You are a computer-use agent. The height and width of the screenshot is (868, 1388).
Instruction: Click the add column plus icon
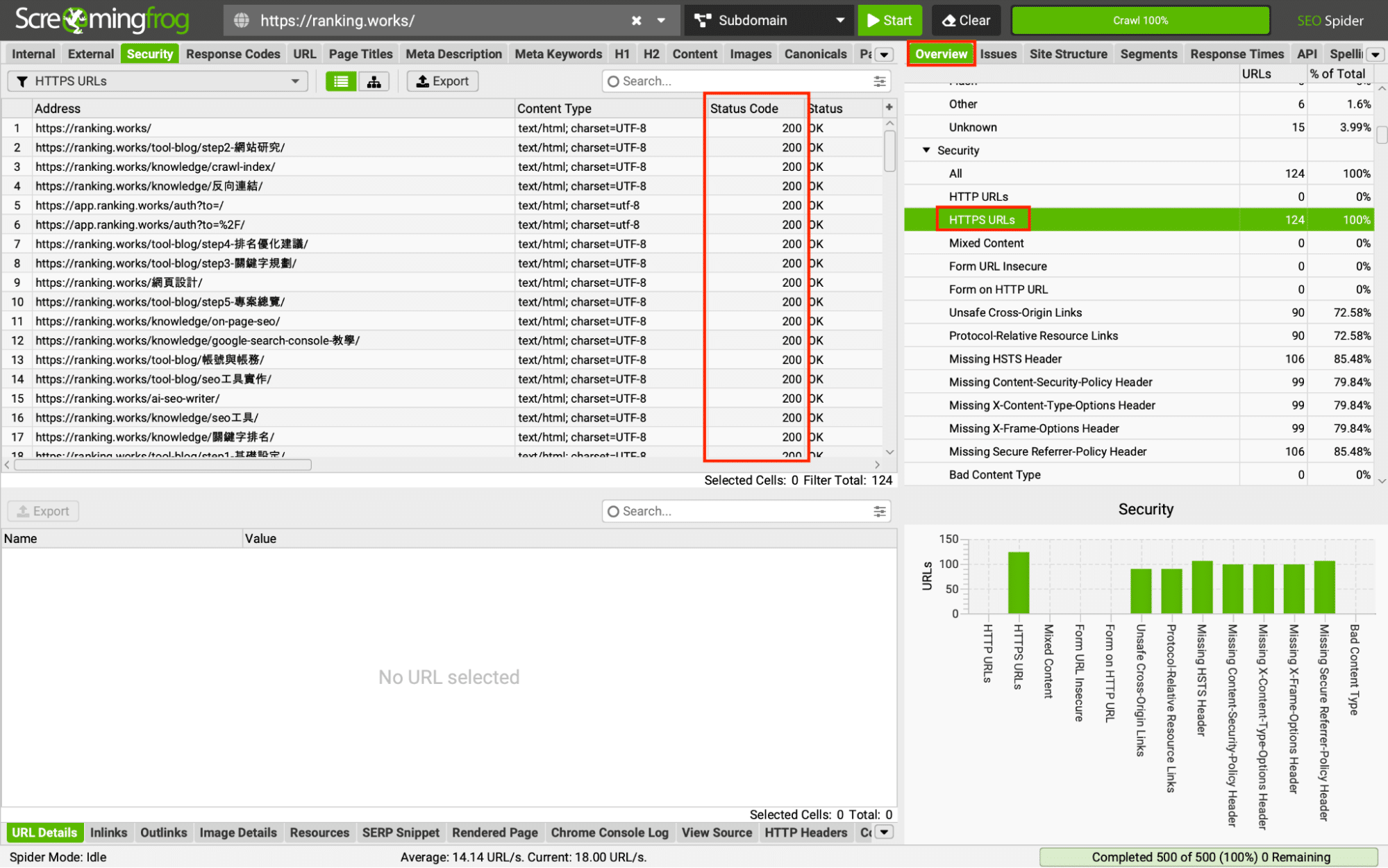889,108
